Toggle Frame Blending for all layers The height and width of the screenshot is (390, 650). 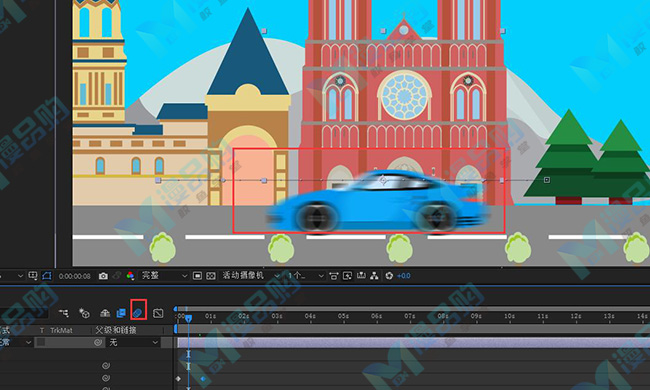point(121,313)
